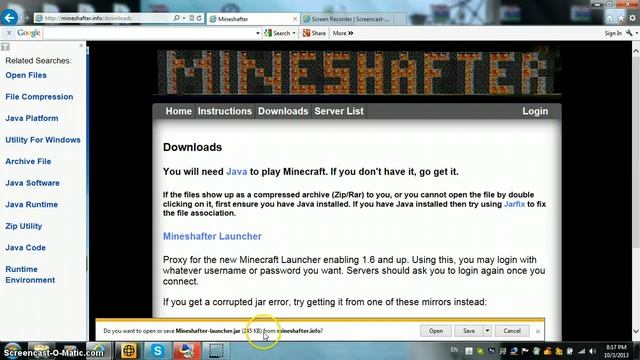Viewport: 640px width, 360px height.
Task: Click the Java link in the heading
Action: pyautogui.click(x=237, y=172)
